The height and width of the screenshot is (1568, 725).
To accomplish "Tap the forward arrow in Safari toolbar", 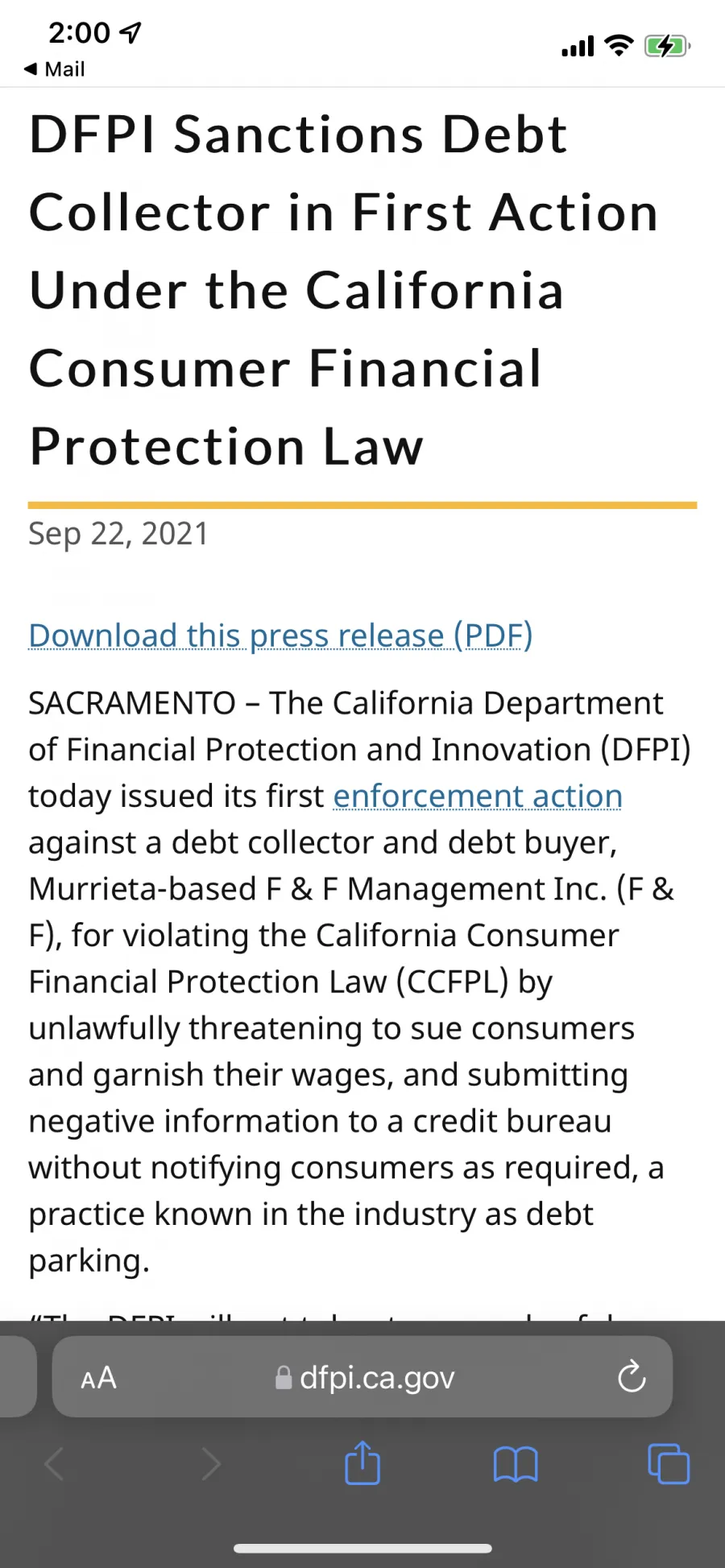I will click(x=210, y=1463).
